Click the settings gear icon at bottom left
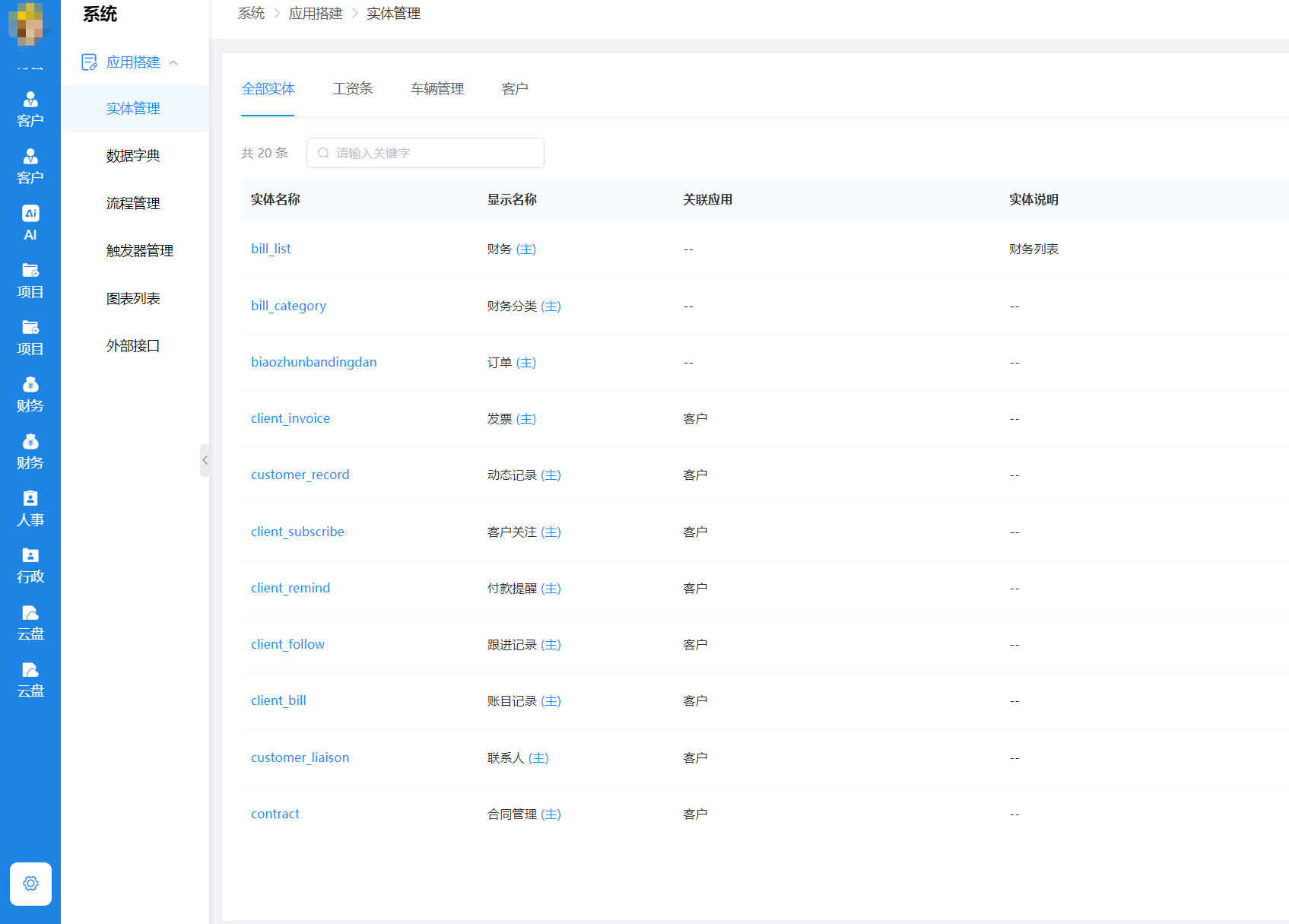Screen dimensions: 1289x924 (30, 884)
